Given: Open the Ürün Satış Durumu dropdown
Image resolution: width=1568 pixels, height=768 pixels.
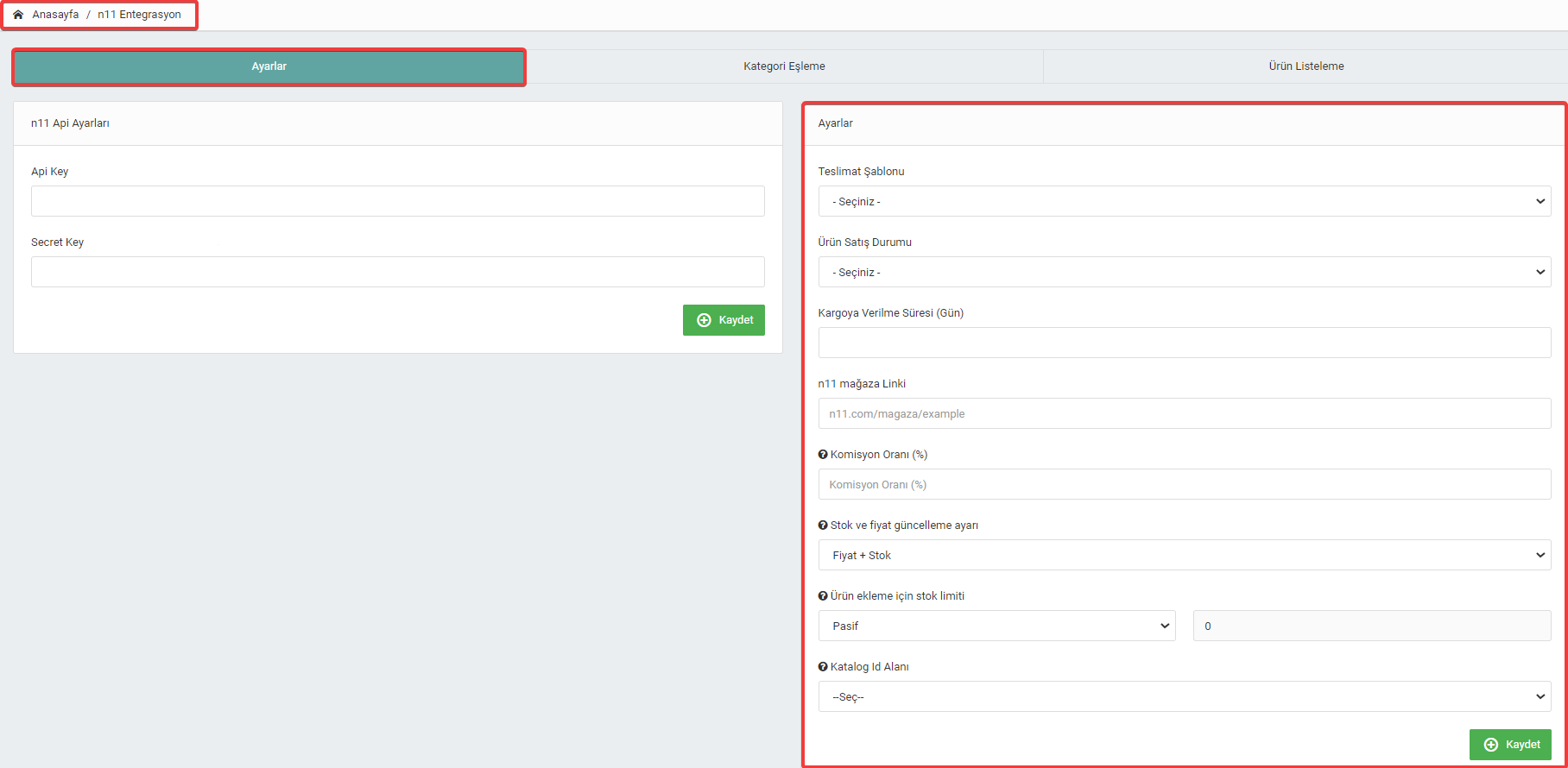Looking at the screenshot, I should click(x=1185, y=272).
